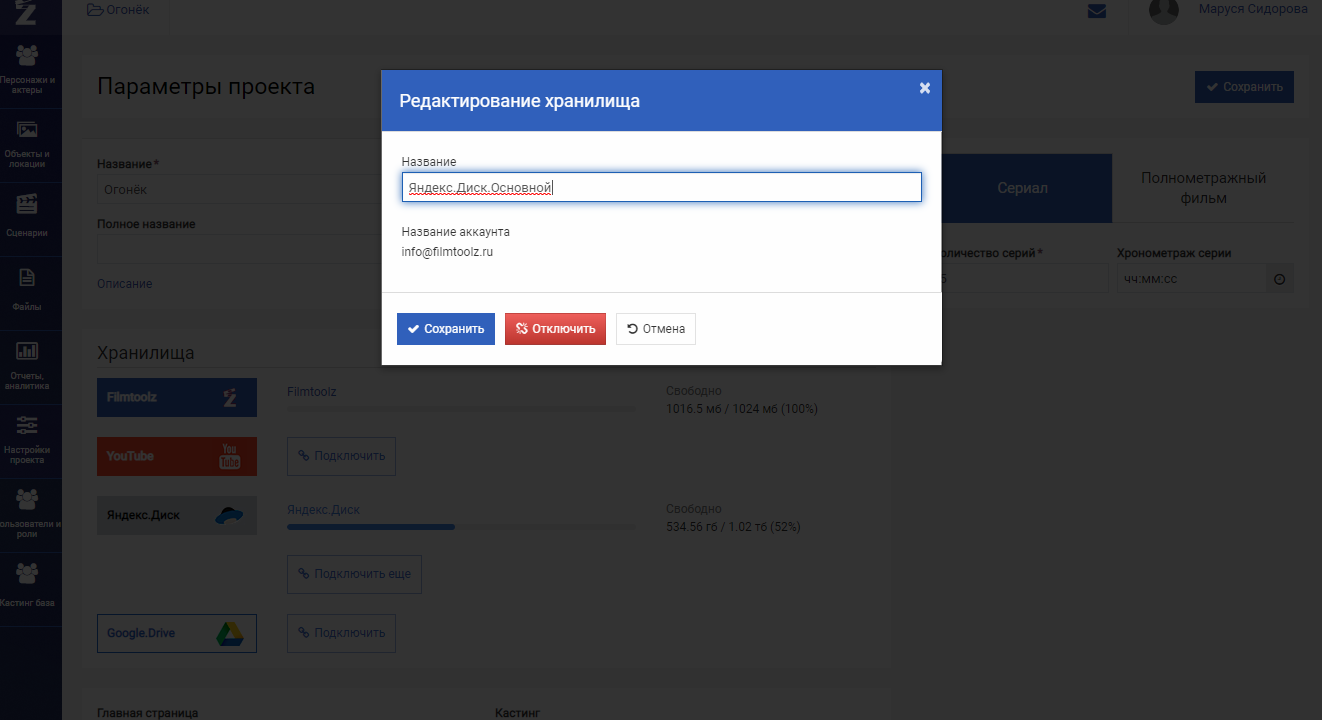The width and height of the screenshot is (1322, 720).
Task: Click the Filmtoolz storage tile
Action: (x=177, y=397)
